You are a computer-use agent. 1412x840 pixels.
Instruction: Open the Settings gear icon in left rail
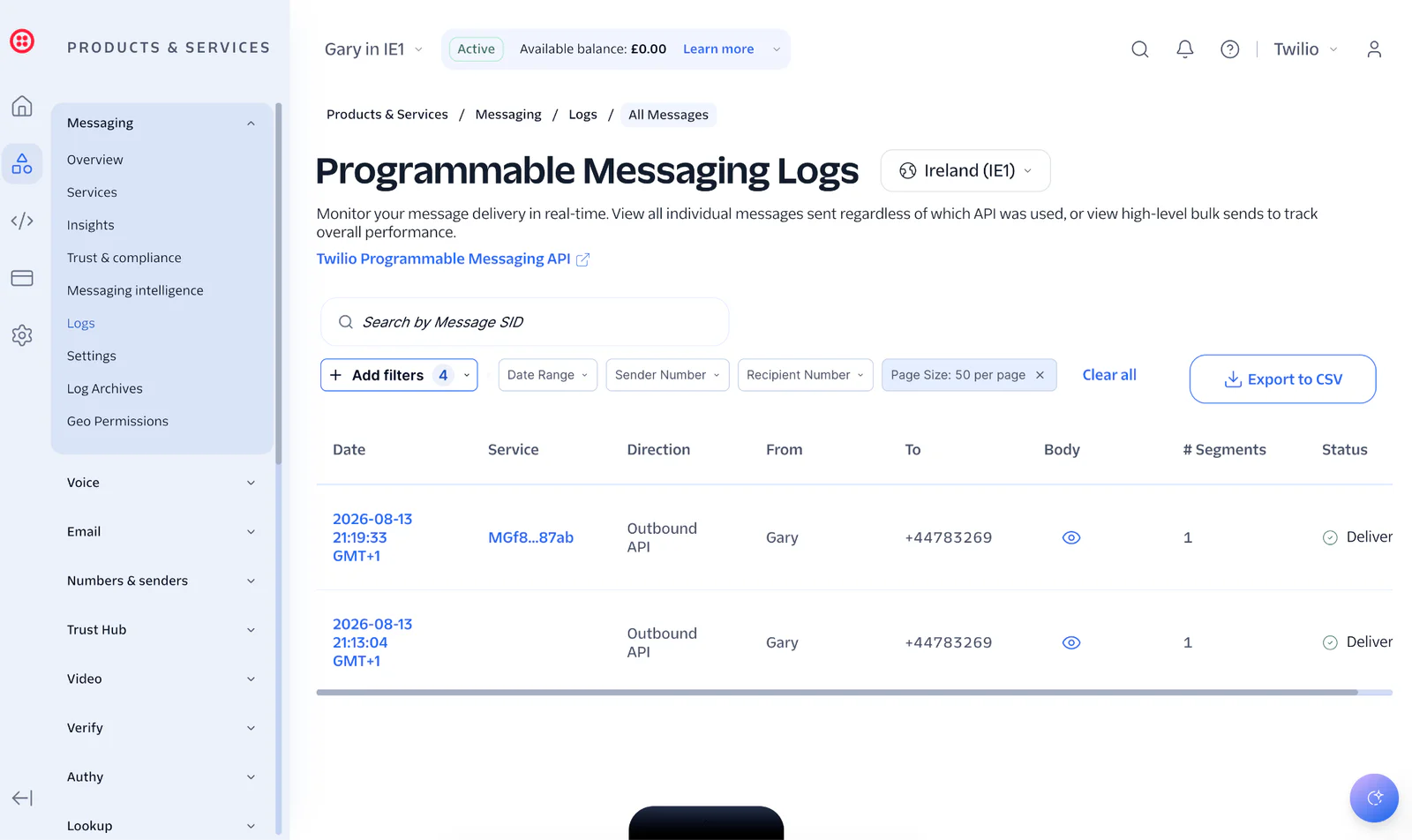22,335
